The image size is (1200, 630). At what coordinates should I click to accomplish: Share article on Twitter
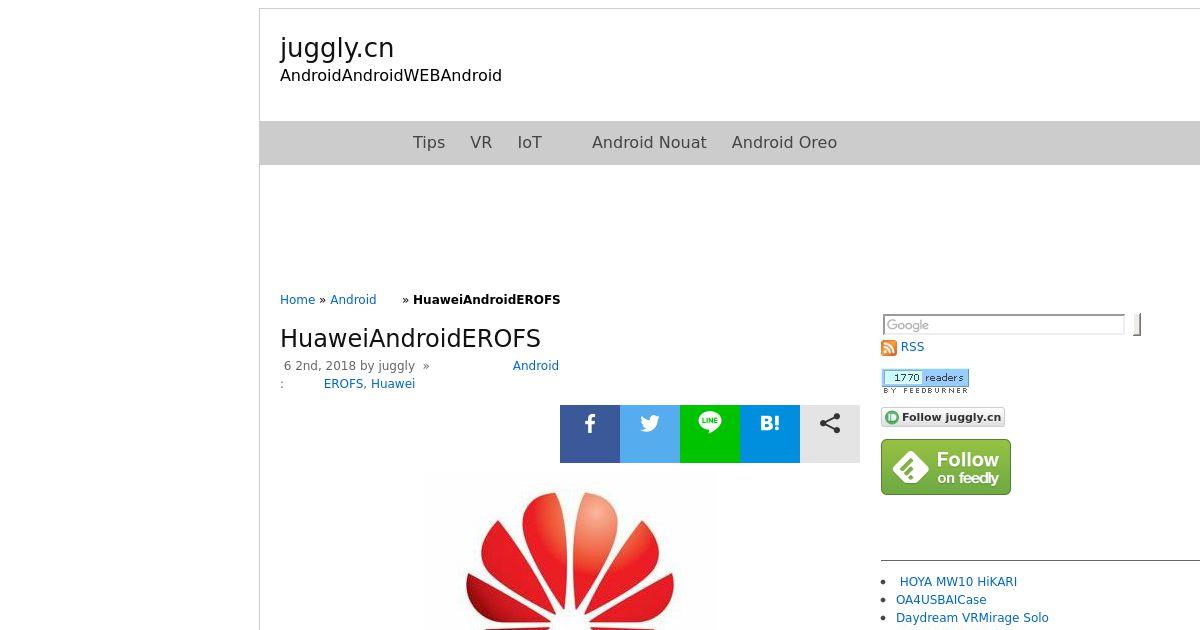[650, 434]
